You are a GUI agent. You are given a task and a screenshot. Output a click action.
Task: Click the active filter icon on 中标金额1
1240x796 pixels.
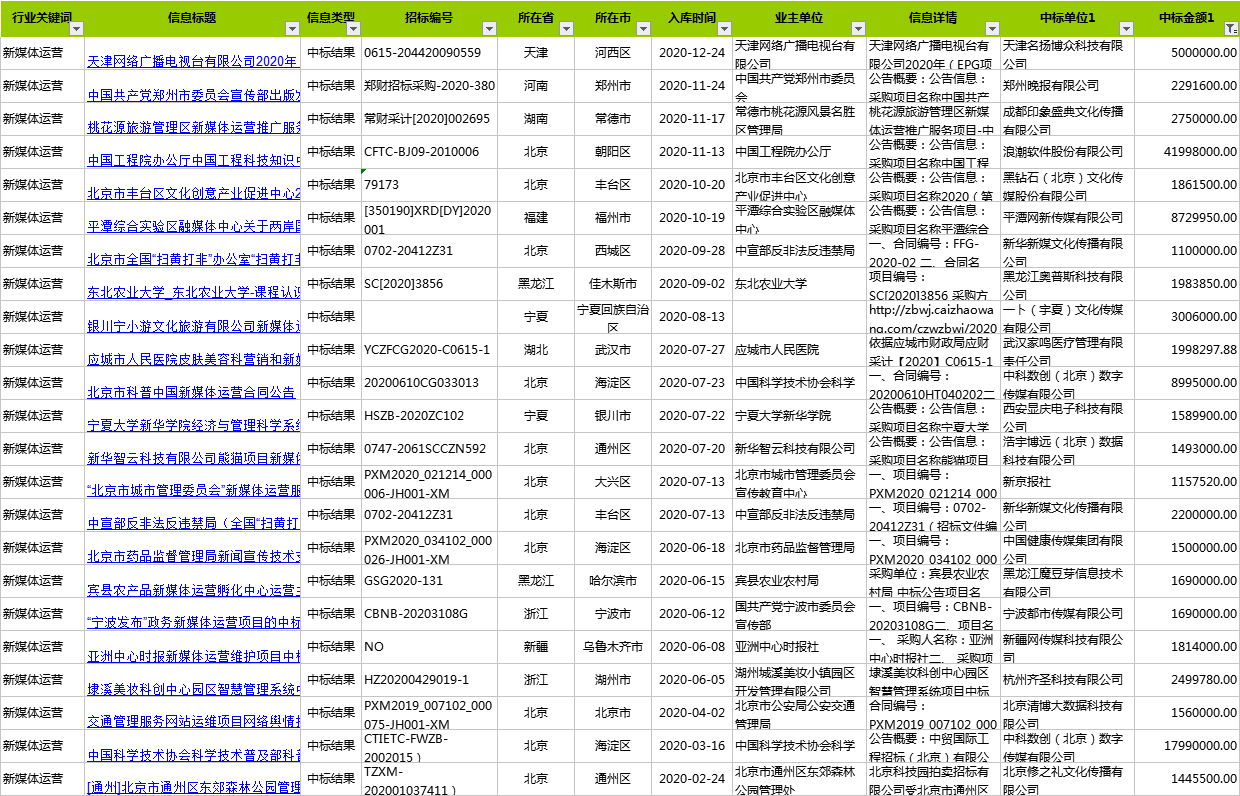(1230, 29)
